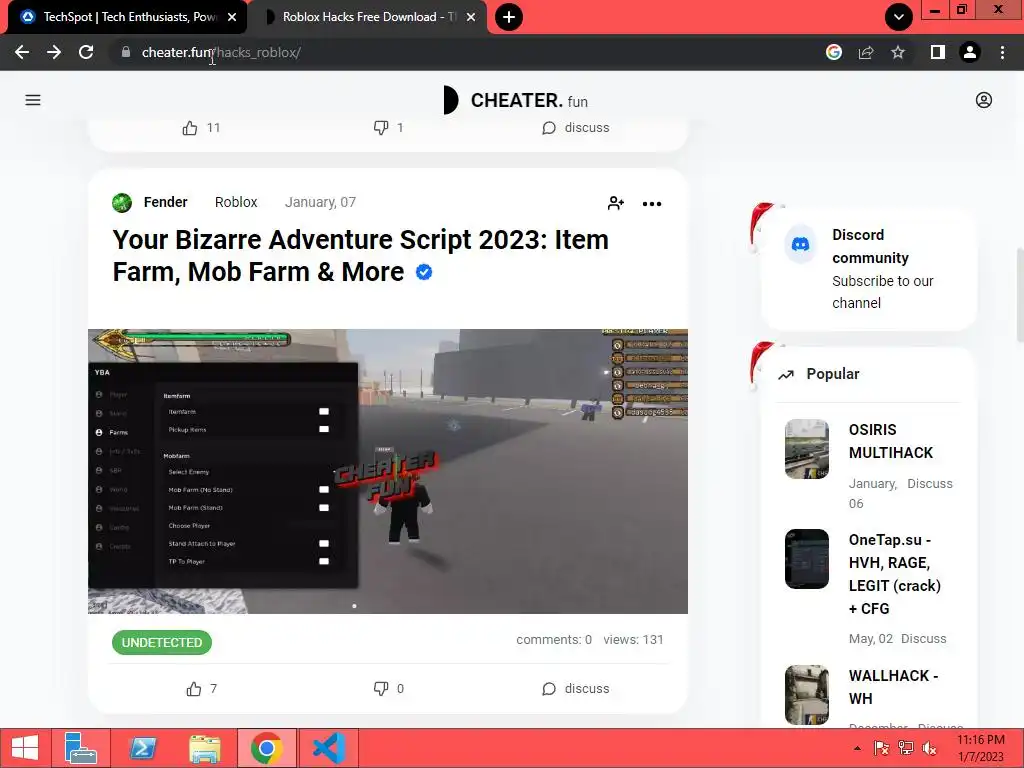Dislike the Bizarre Adventure post with 0 dislikes

pyautogui.click(x=389, y=689)
